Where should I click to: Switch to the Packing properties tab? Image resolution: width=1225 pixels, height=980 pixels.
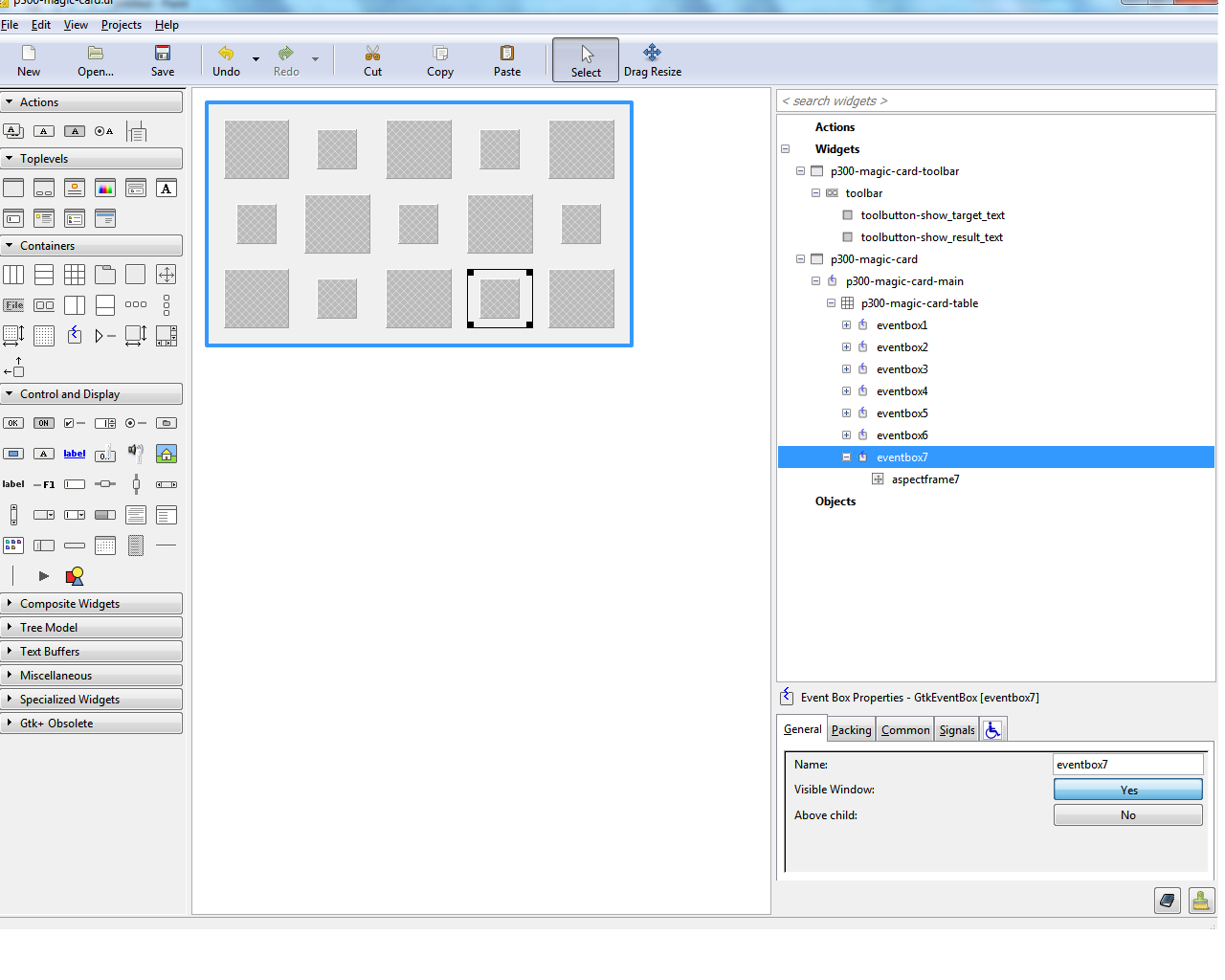(851, 730)
